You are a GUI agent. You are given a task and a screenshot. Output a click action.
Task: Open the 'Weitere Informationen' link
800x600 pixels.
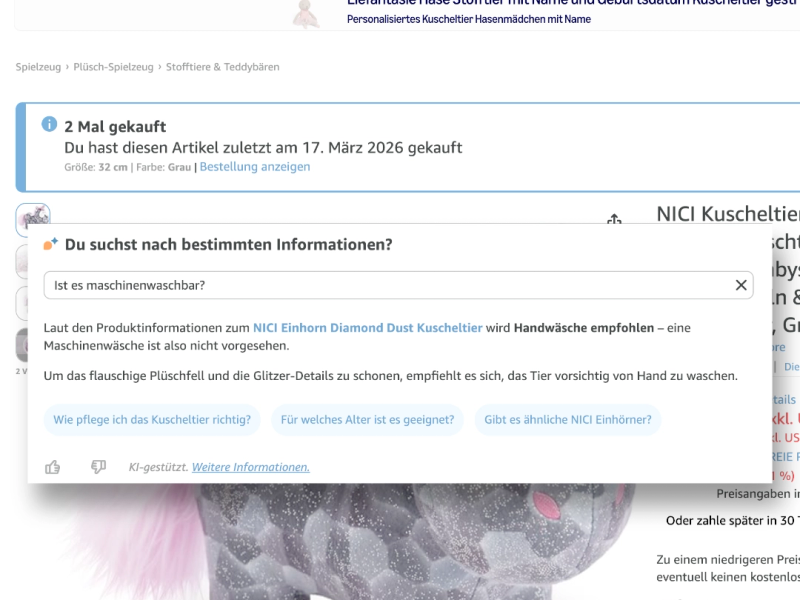coord(251,467)
